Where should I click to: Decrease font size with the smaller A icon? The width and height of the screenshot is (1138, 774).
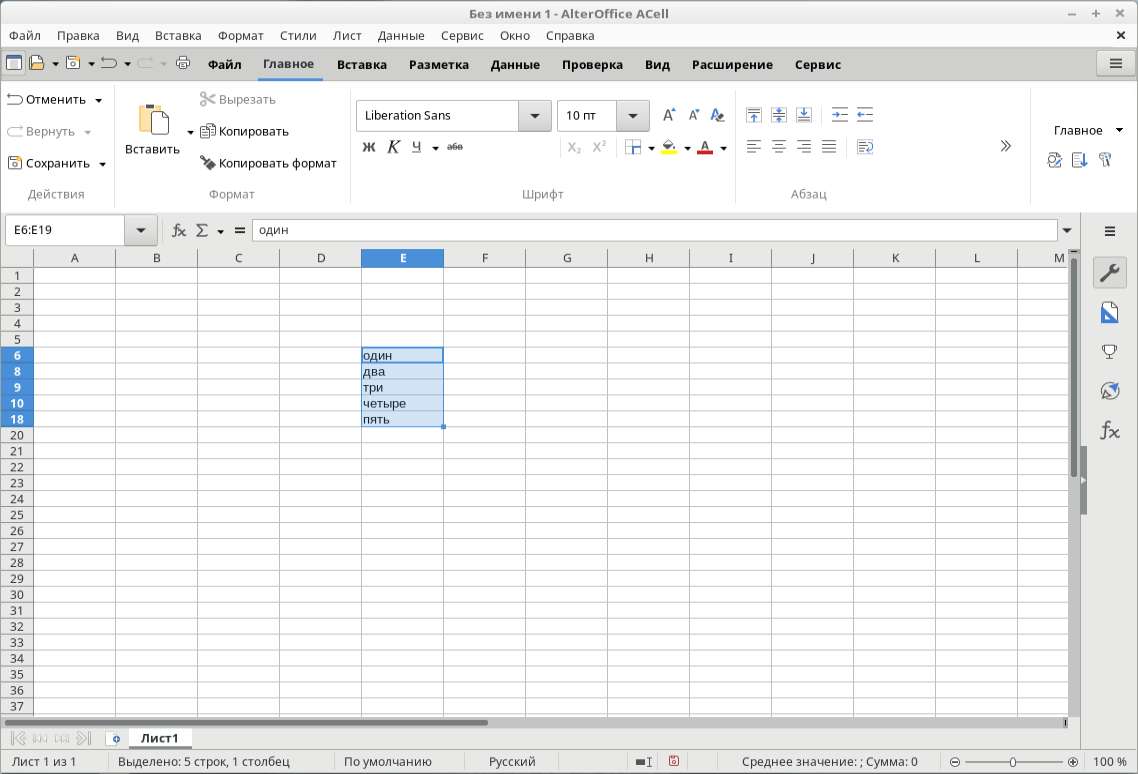[x=693, y=115]
